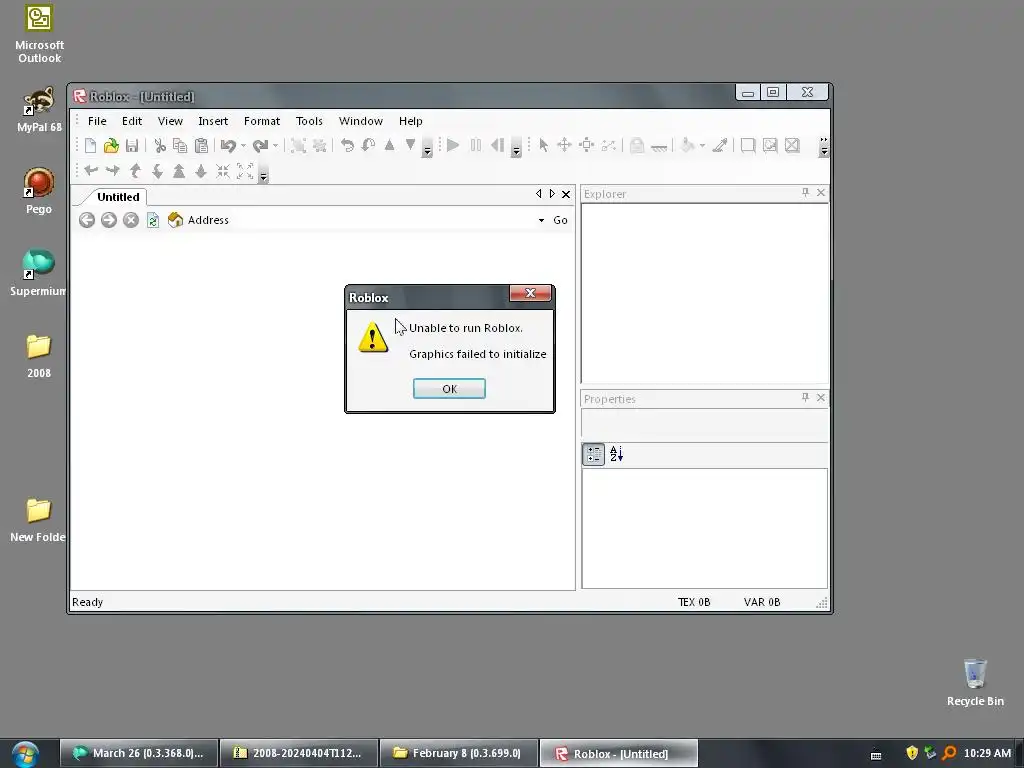Click the Save floppy disk icon
This screenshot has height=768, width=1024.
pyautogui.click(x=132, y=146)
